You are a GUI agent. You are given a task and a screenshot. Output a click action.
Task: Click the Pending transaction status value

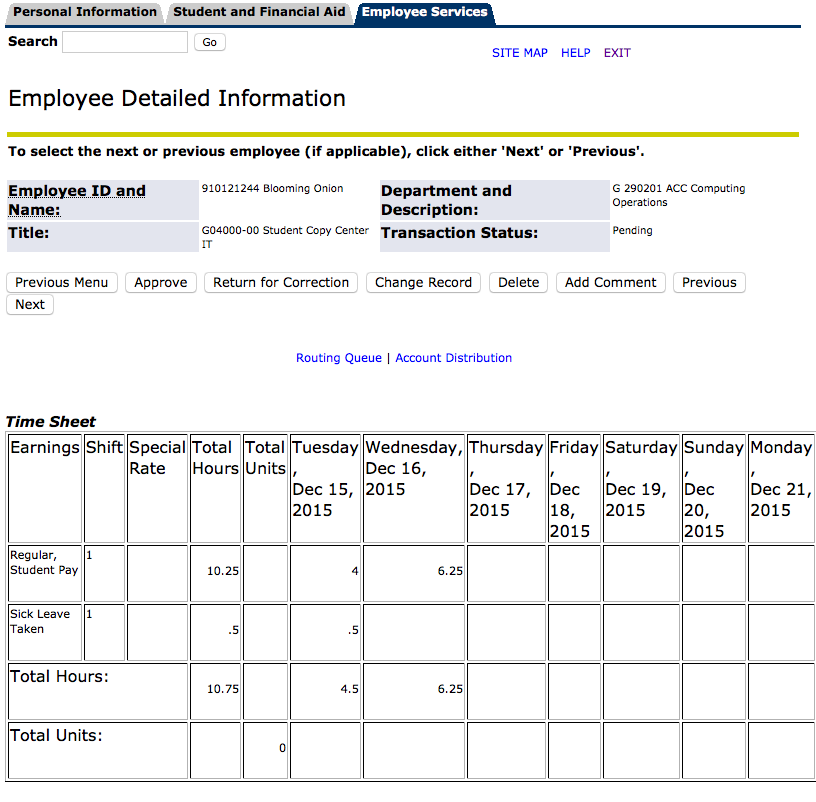632,231
